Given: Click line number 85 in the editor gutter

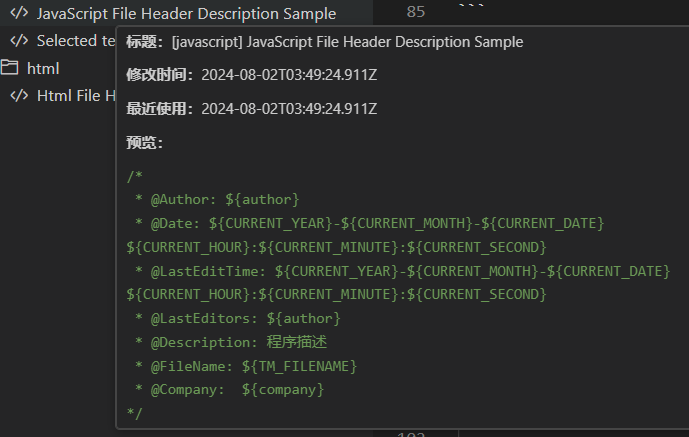Looking at the screenshot, I should [416, 12].
